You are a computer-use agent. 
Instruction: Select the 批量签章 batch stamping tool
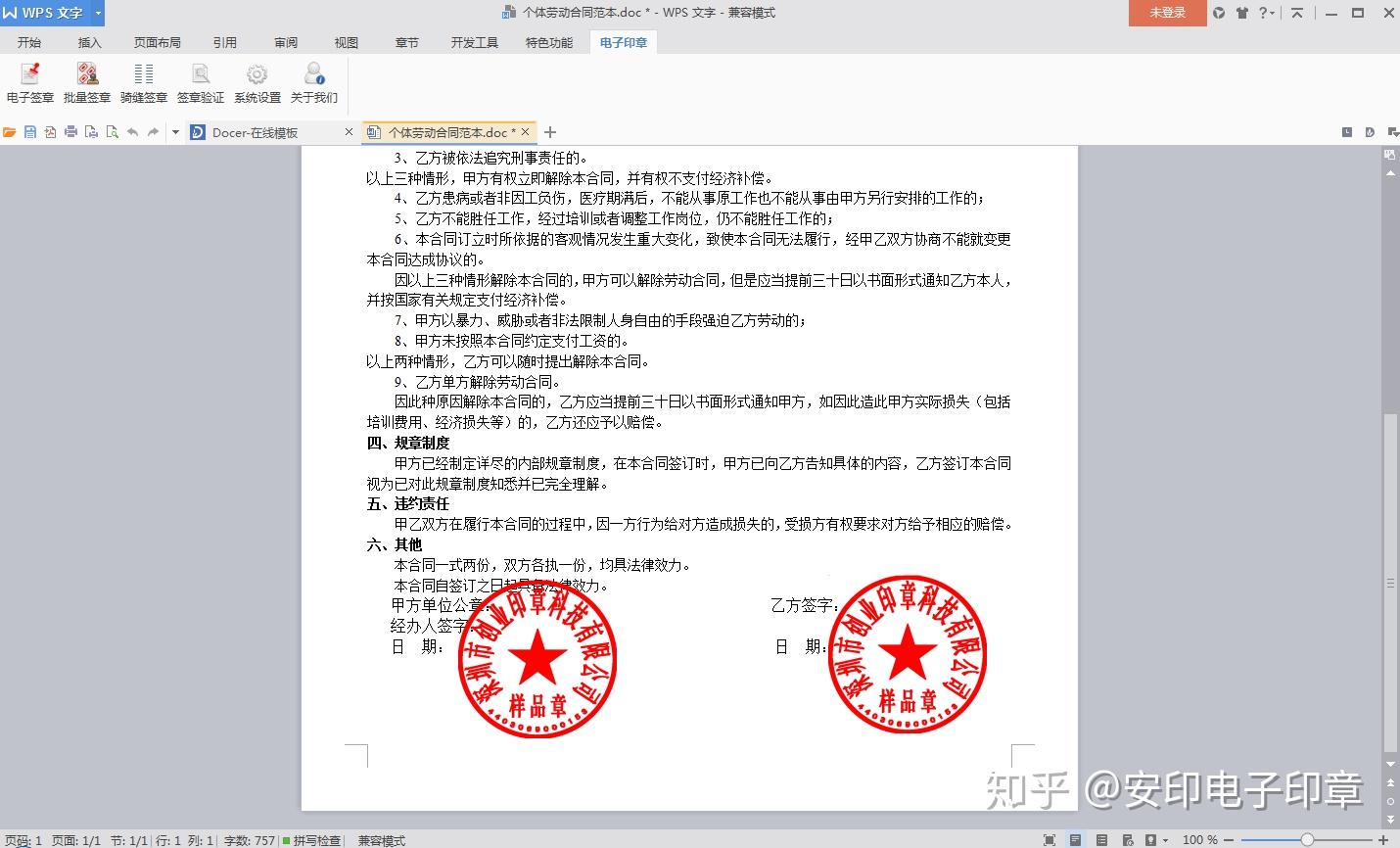(x=86, y=80)
